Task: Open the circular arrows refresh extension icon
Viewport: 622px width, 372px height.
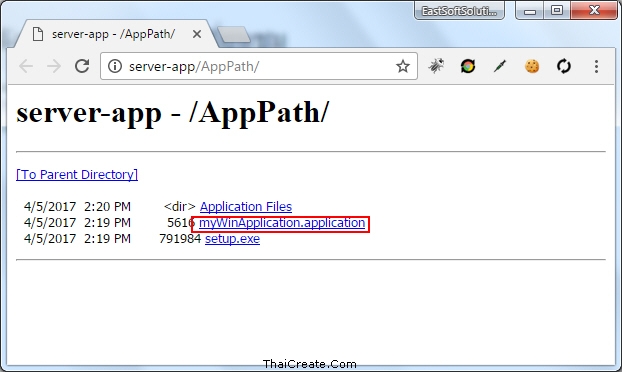Action: [564, 66]
